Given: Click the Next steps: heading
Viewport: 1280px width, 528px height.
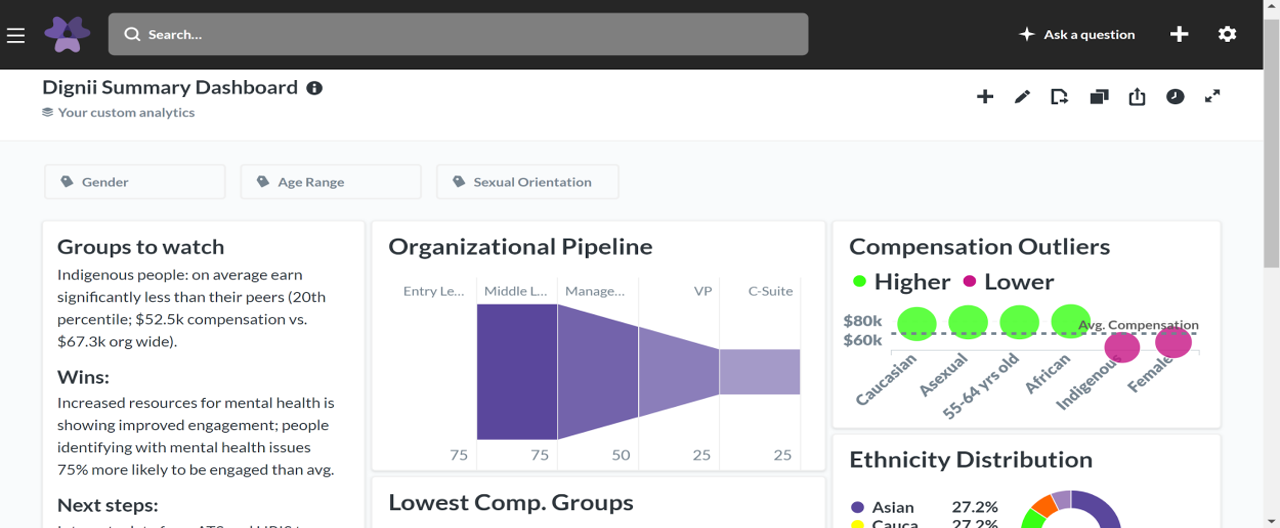Looking at the screenshot, I should pyautogui.click(x=107, y=505).
